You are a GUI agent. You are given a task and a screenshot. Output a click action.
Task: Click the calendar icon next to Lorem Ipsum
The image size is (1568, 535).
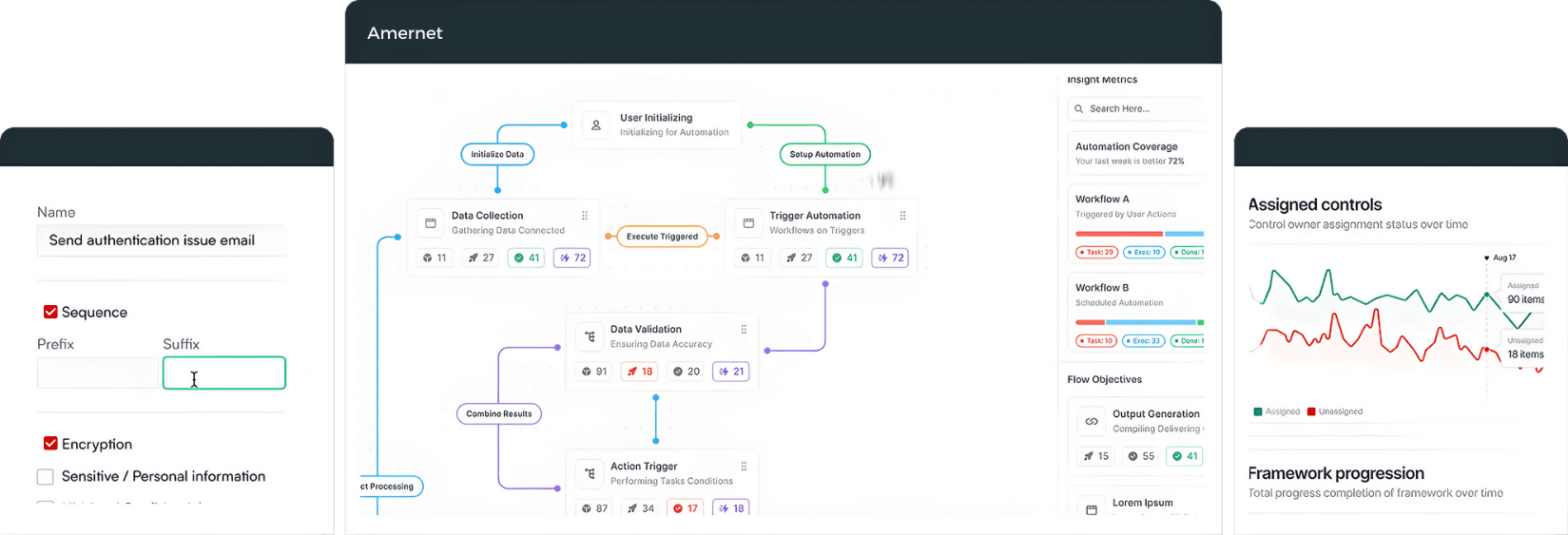(x=1092, y=509)
